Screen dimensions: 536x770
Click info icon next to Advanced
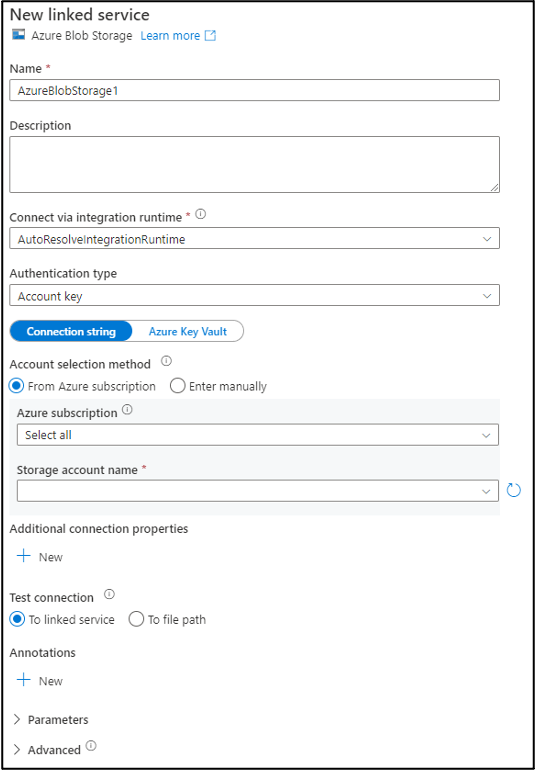coord(91,746)
